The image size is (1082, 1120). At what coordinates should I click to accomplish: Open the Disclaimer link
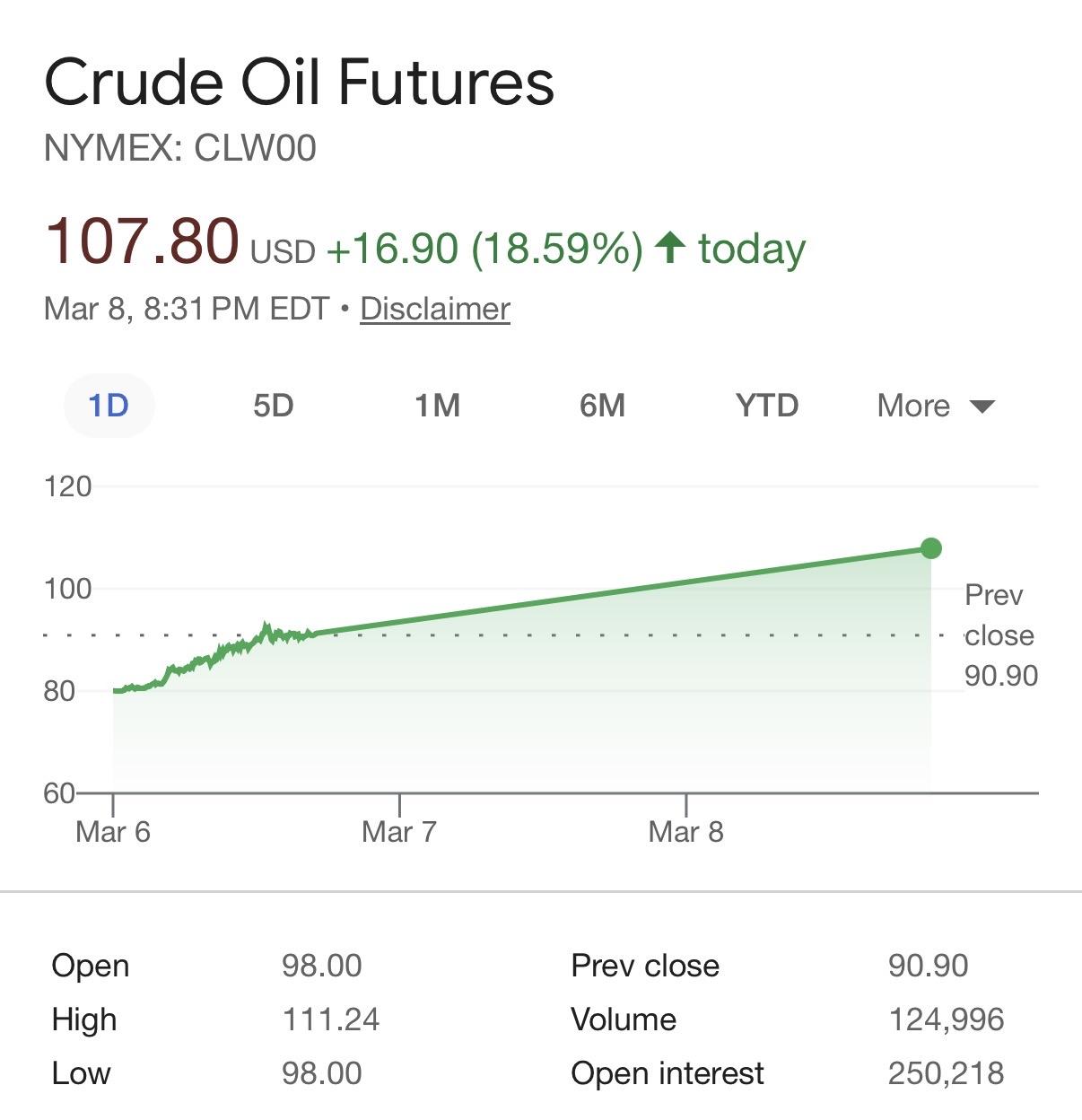pyautogui.click(x=435, y=309)
